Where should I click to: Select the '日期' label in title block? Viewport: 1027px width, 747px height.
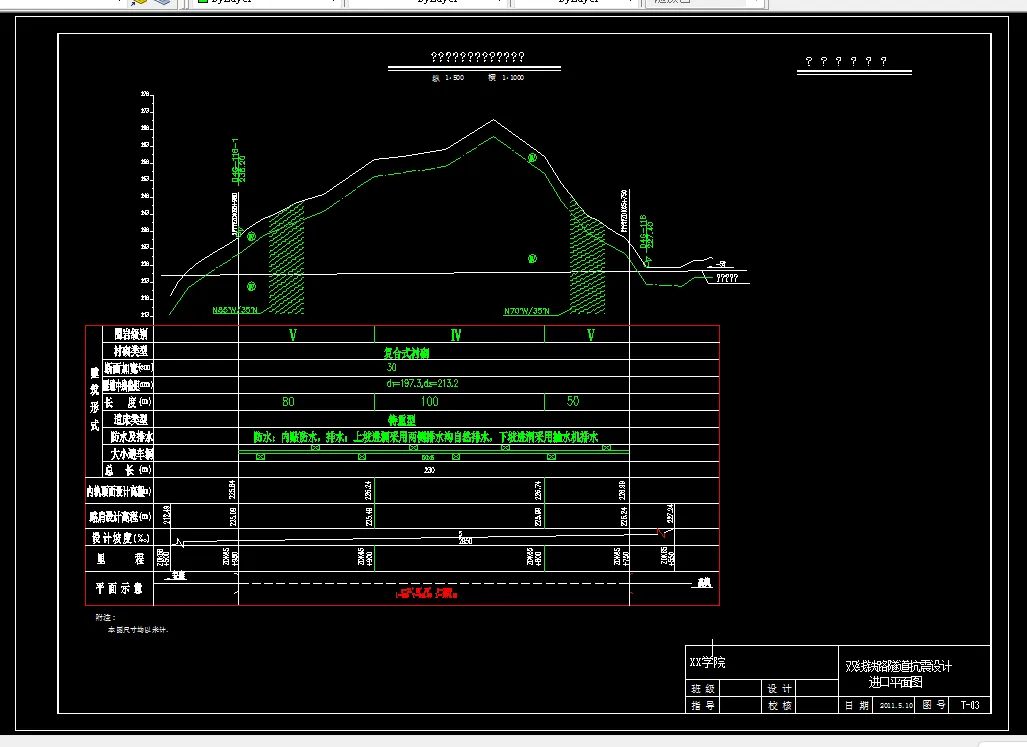tap(857, 706)
